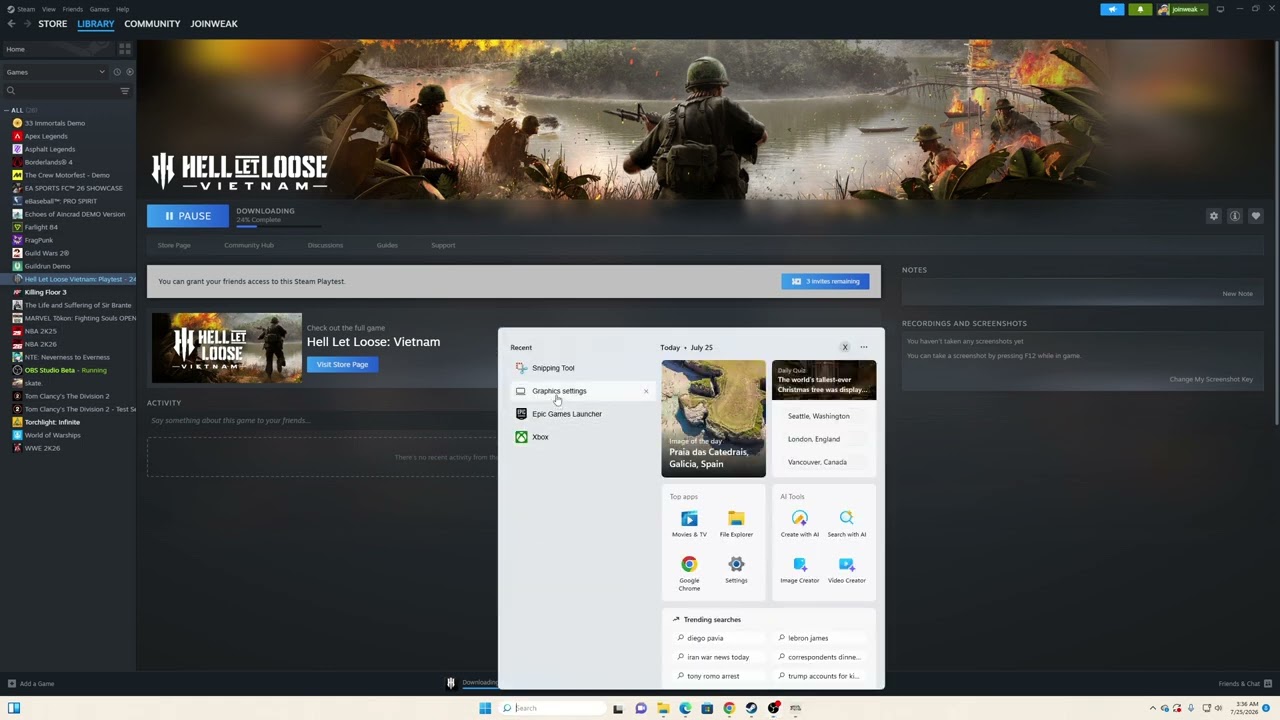Choose London, England quiz answer
The width and height of the screenshot is (1280, 720).
[x=824, y=439]
